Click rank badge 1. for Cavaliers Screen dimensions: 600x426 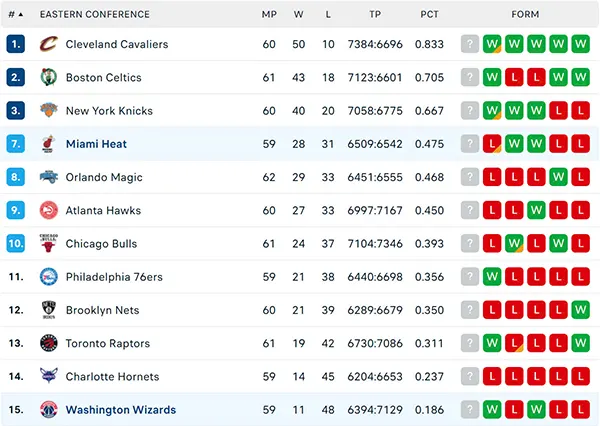(x=16, y=44)
